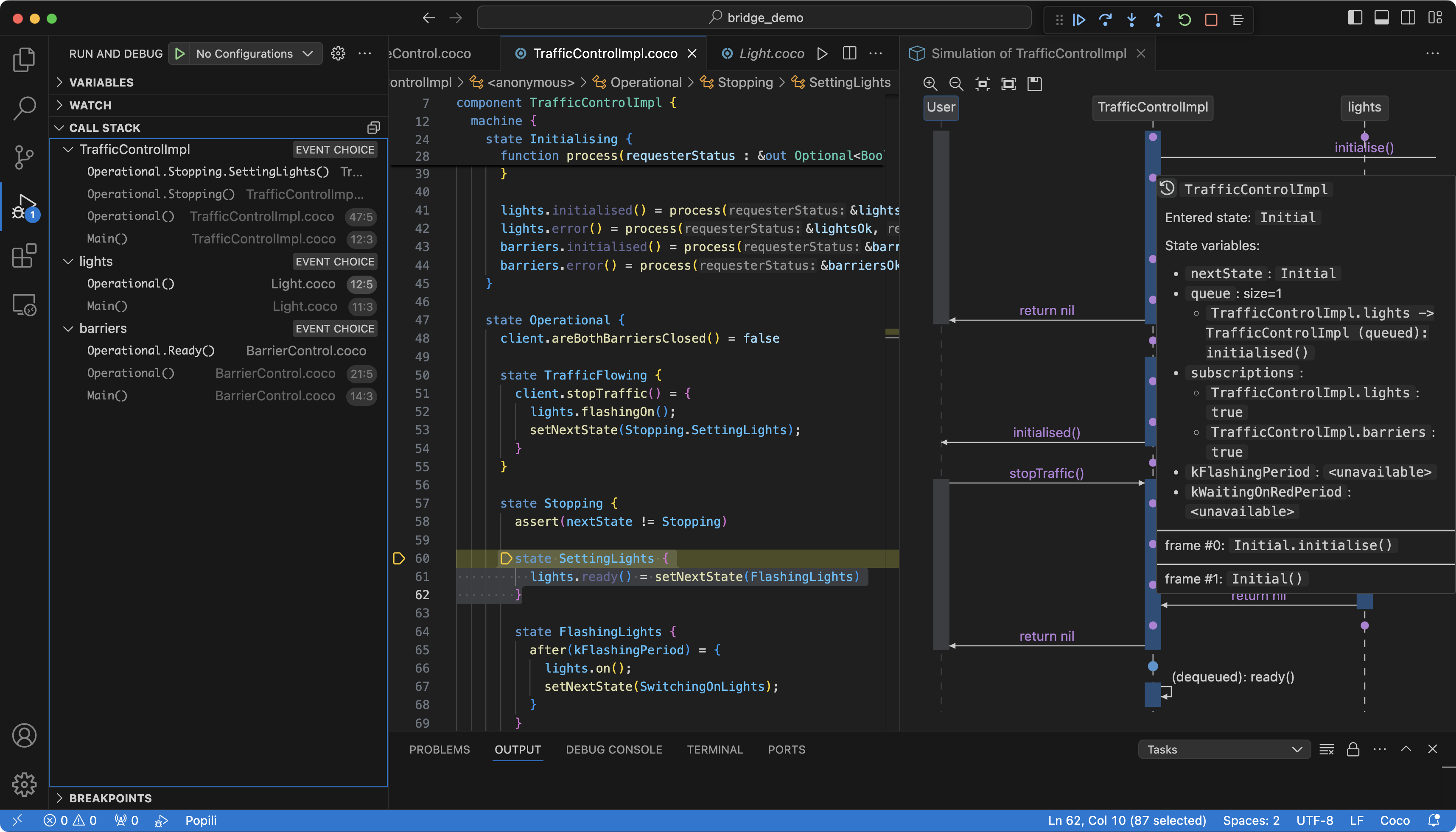
Task: Click Step Into in the debug toolbar
Action: 1131,20
